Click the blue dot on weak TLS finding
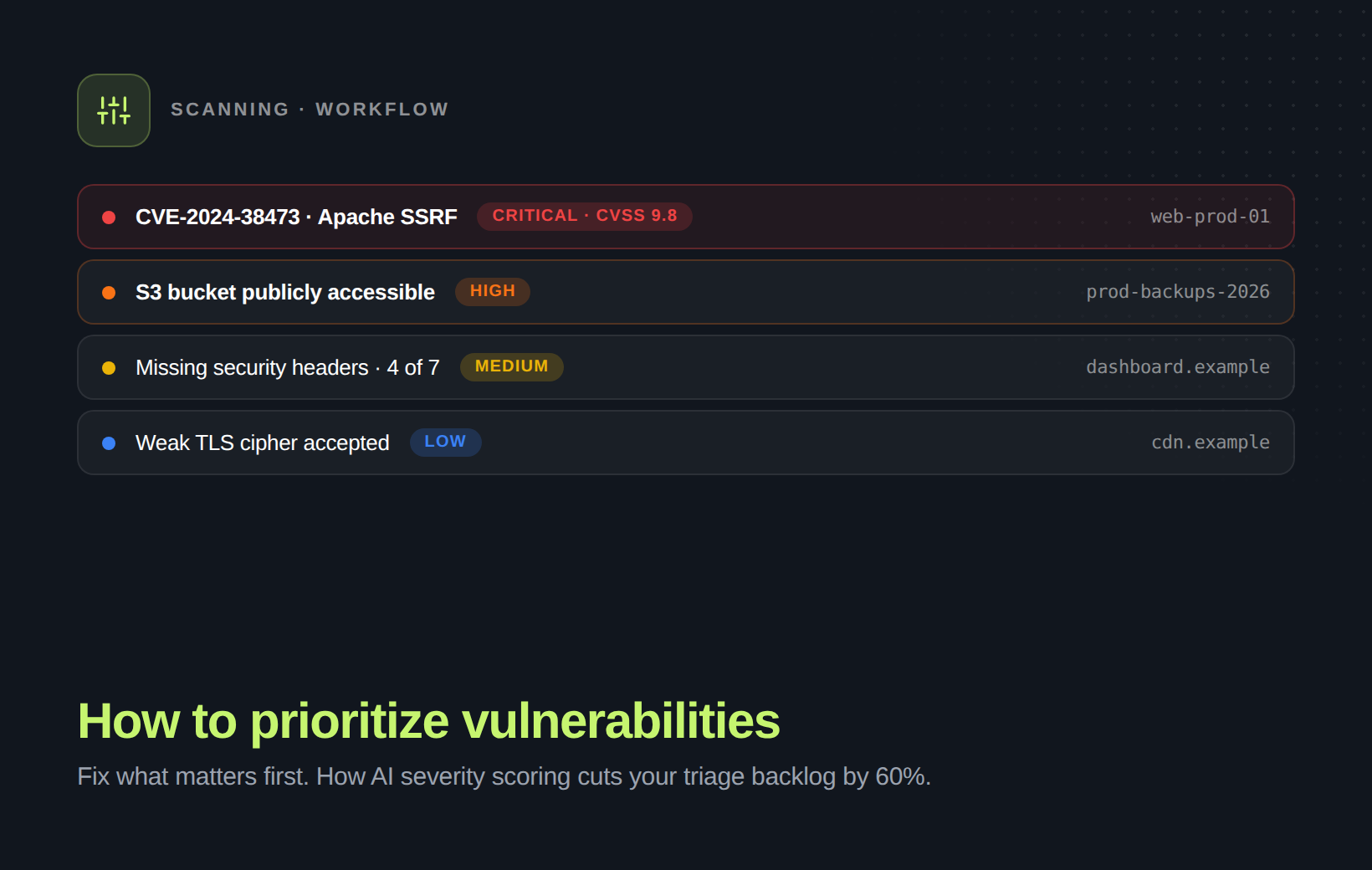1372x870 pixels. pos(109,443)
